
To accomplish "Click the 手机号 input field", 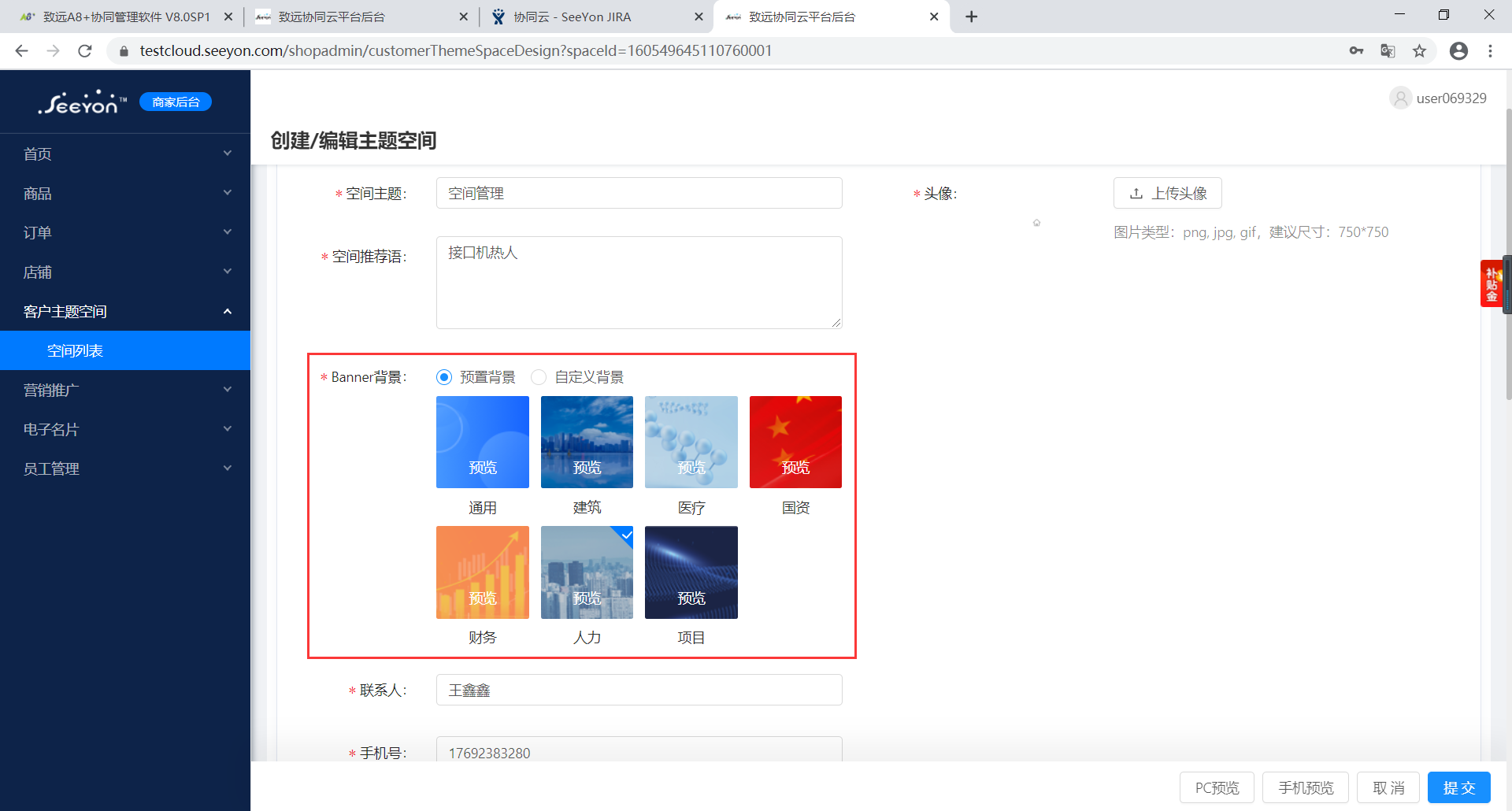I will coord(639,750).
